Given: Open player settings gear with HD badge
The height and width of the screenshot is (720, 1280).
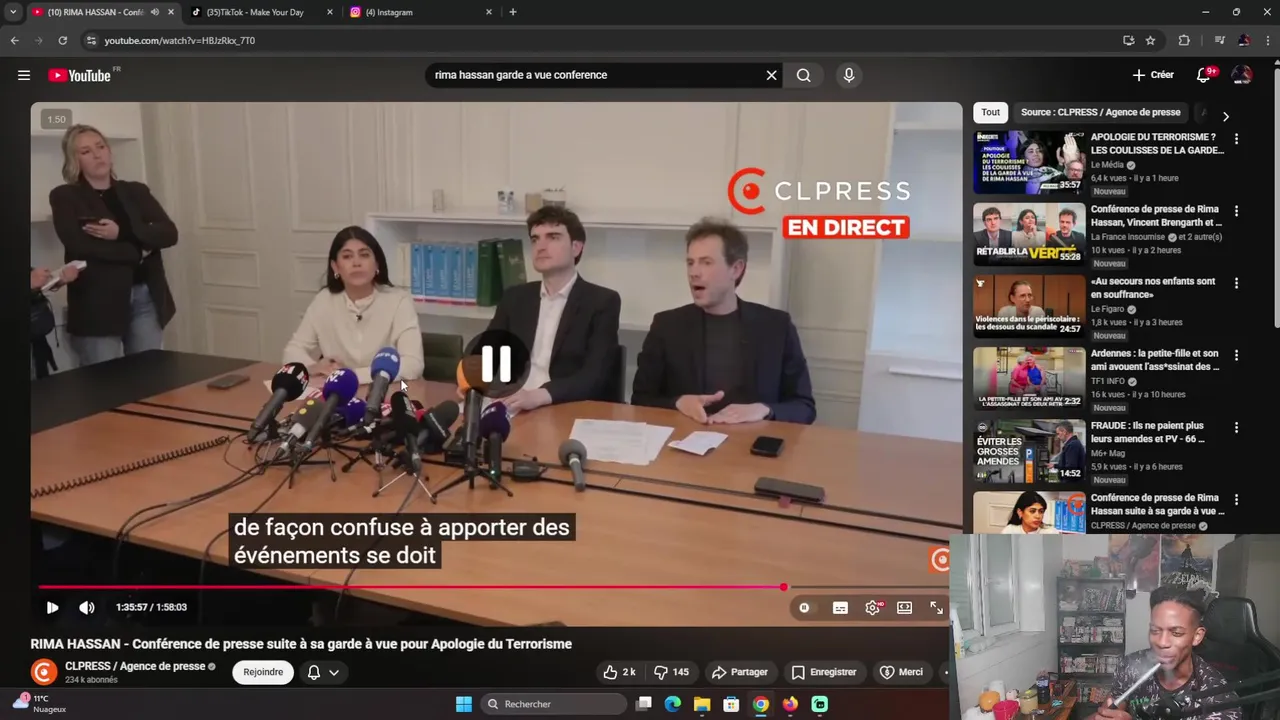Looking at the screenshot, I should coord(873,607).
